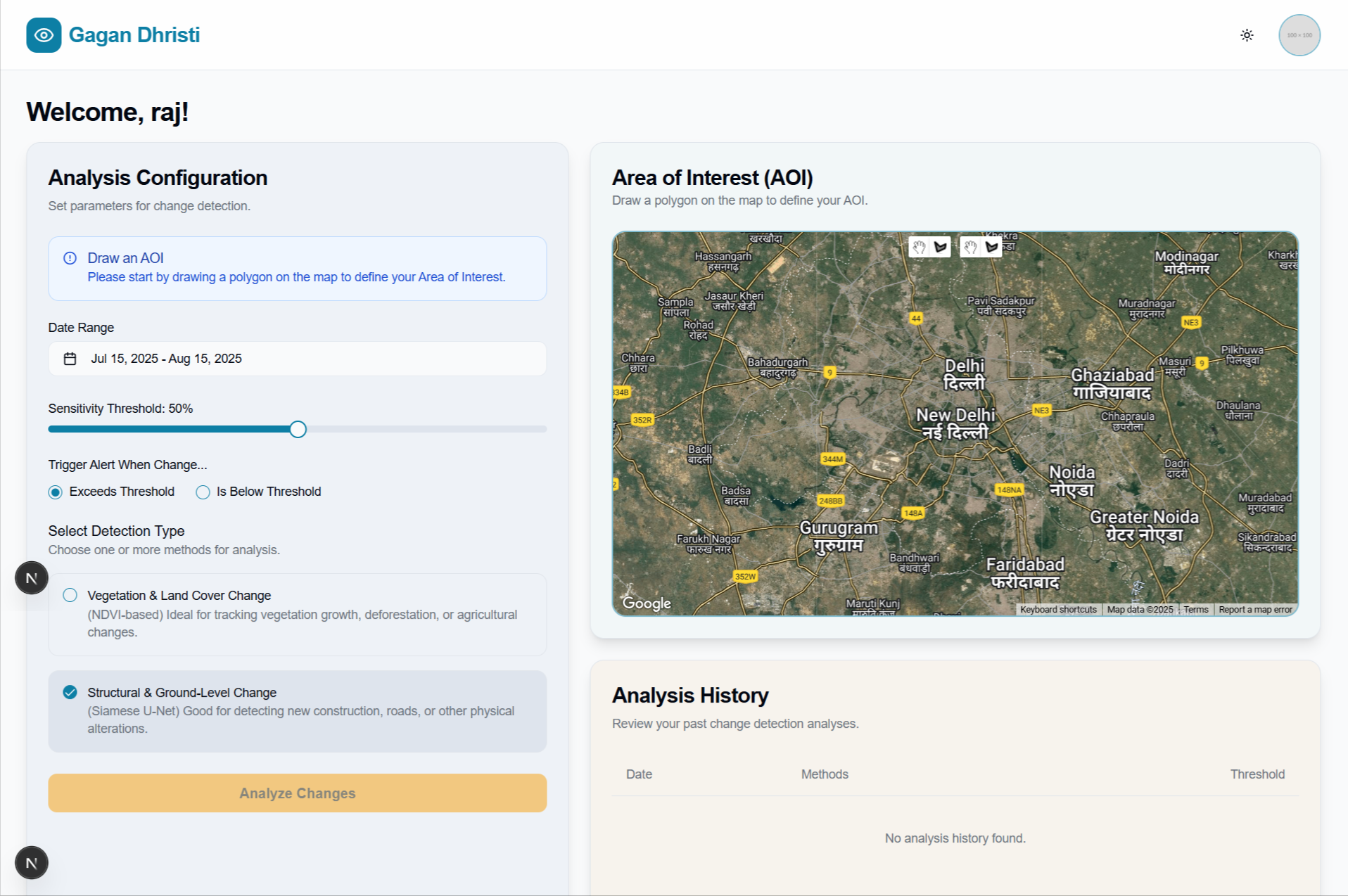This screenshot has height=896, width=1348.
Task: Click the Threshold column header
Action: [x=1257, y=774]
